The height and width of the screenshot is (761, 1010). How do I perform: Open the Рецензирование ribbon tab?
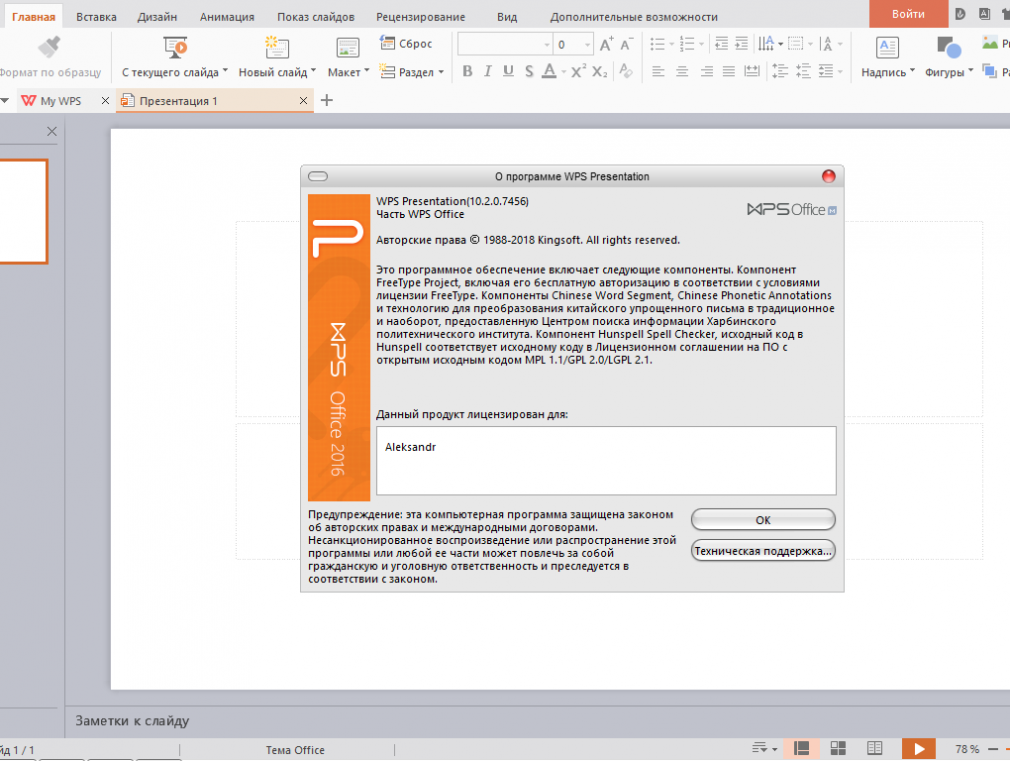click(x=421, y=17)
